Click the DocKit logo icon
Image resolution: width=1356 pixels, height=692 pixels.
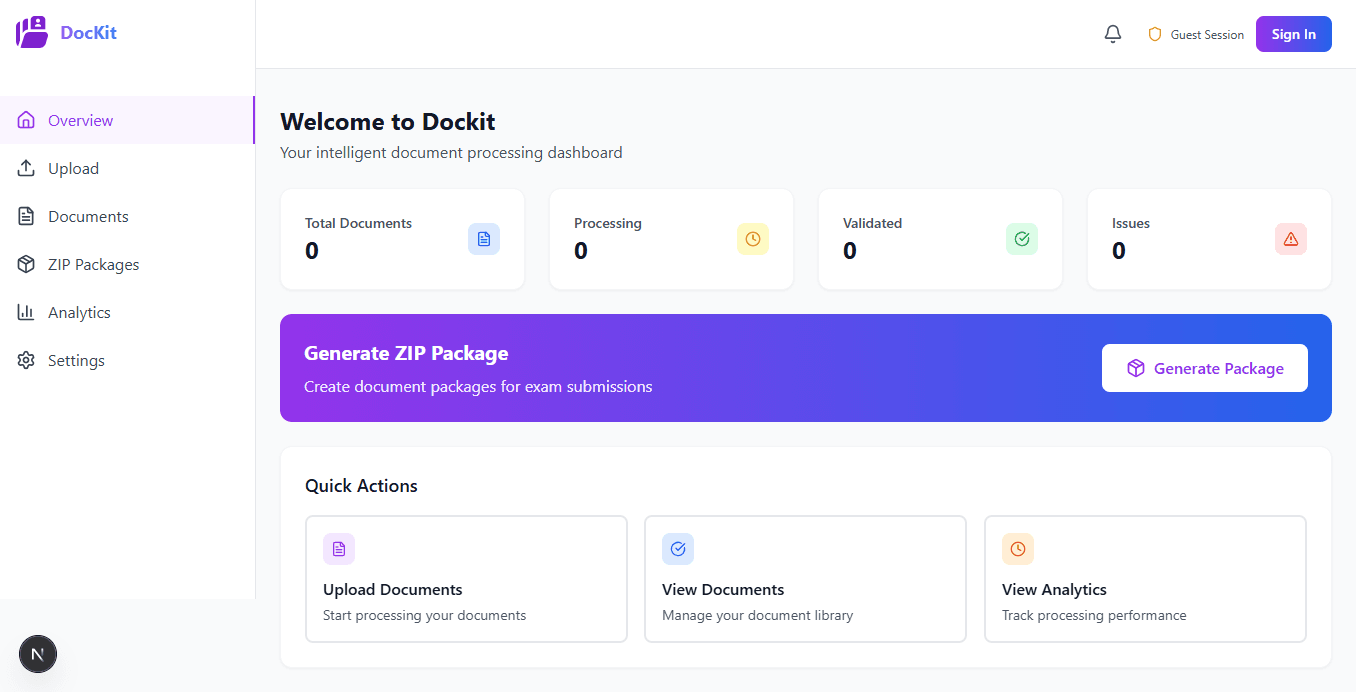point(31,32)
